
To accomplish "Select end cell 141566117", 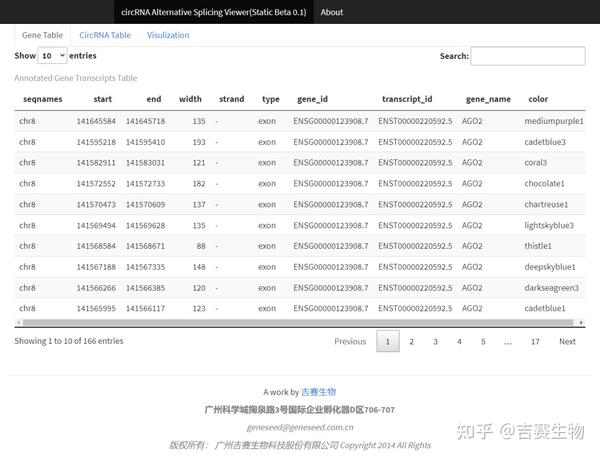I will (145, 308).
